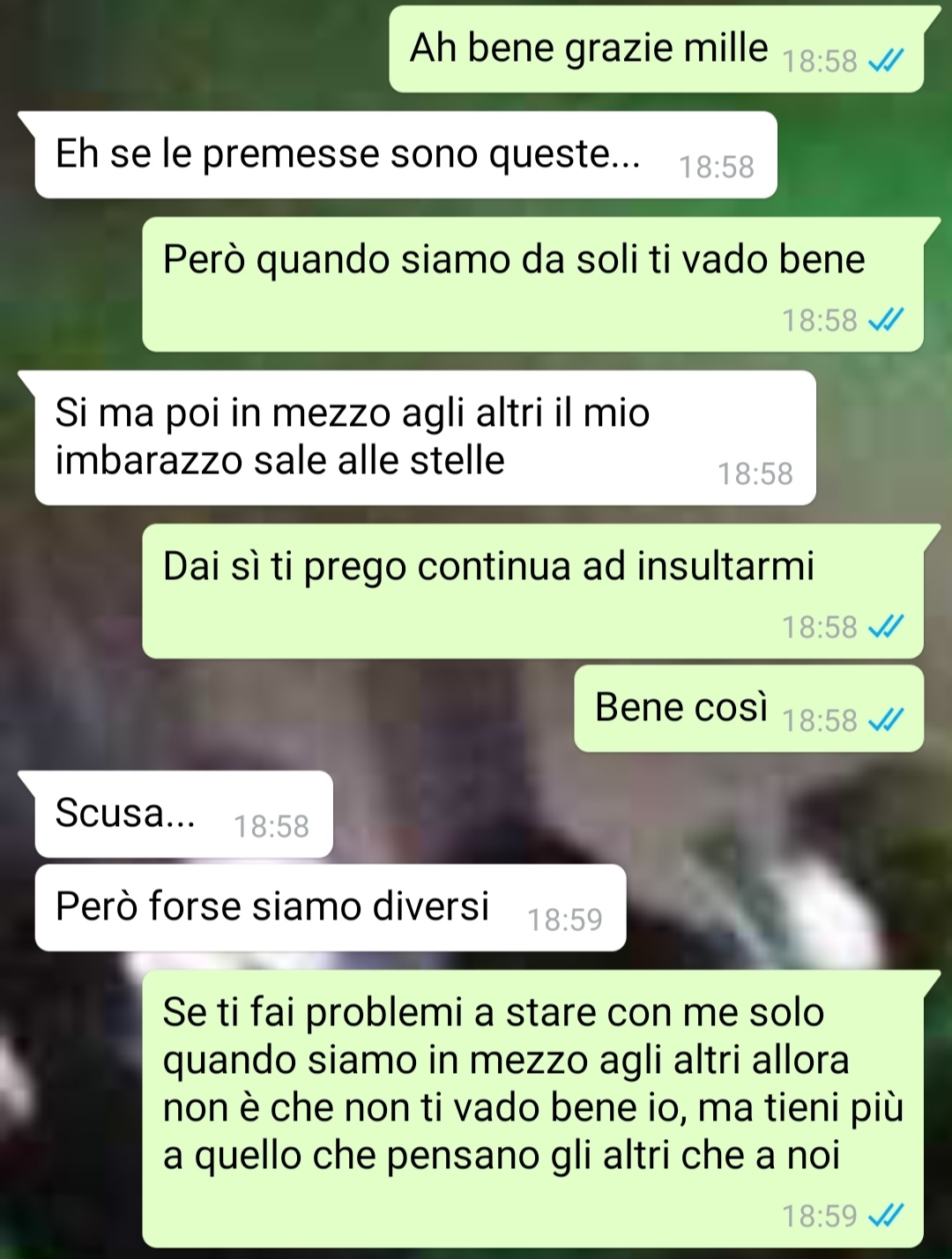
Task: Tap the 18:58 timestamp on 'Scusa...'
Action: click(x=271, y=826)
